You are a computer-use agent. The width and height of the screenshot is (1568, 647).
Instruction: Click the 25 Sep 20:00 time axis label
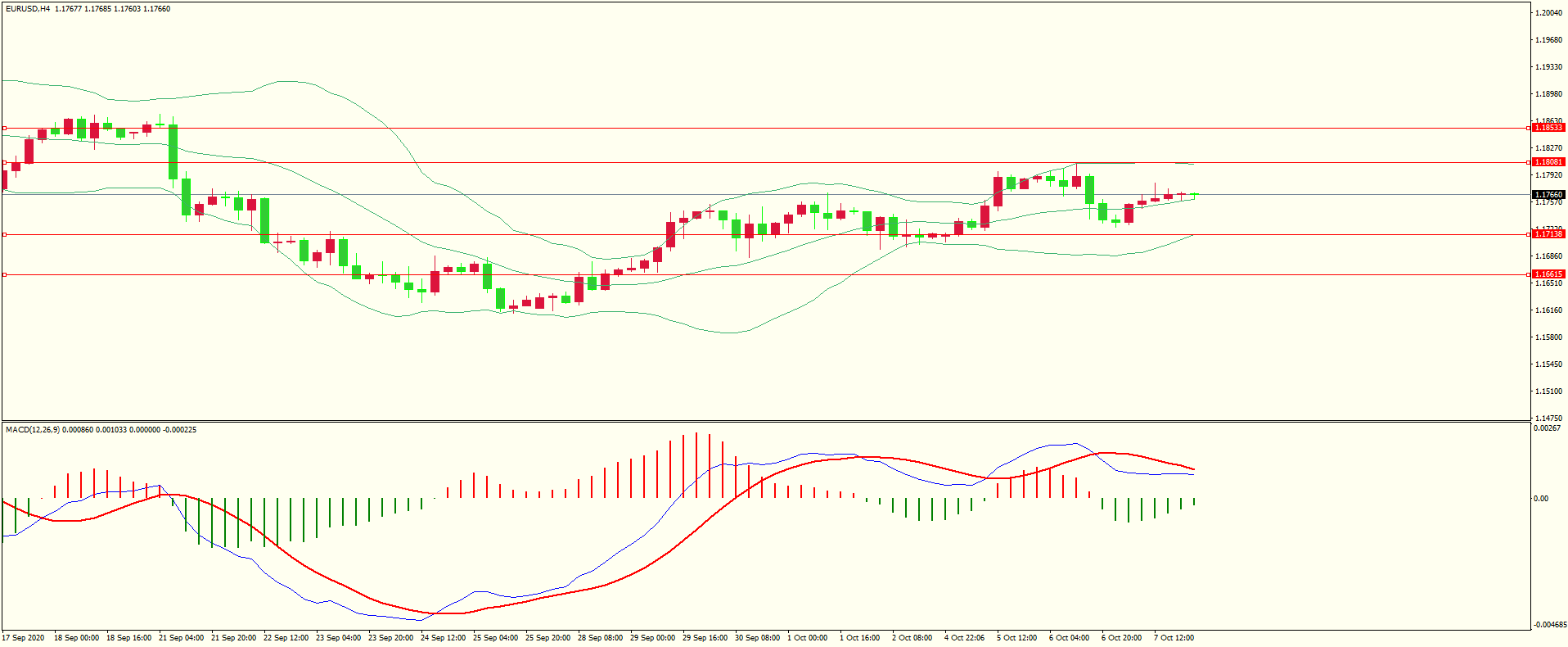coord(548,638)
